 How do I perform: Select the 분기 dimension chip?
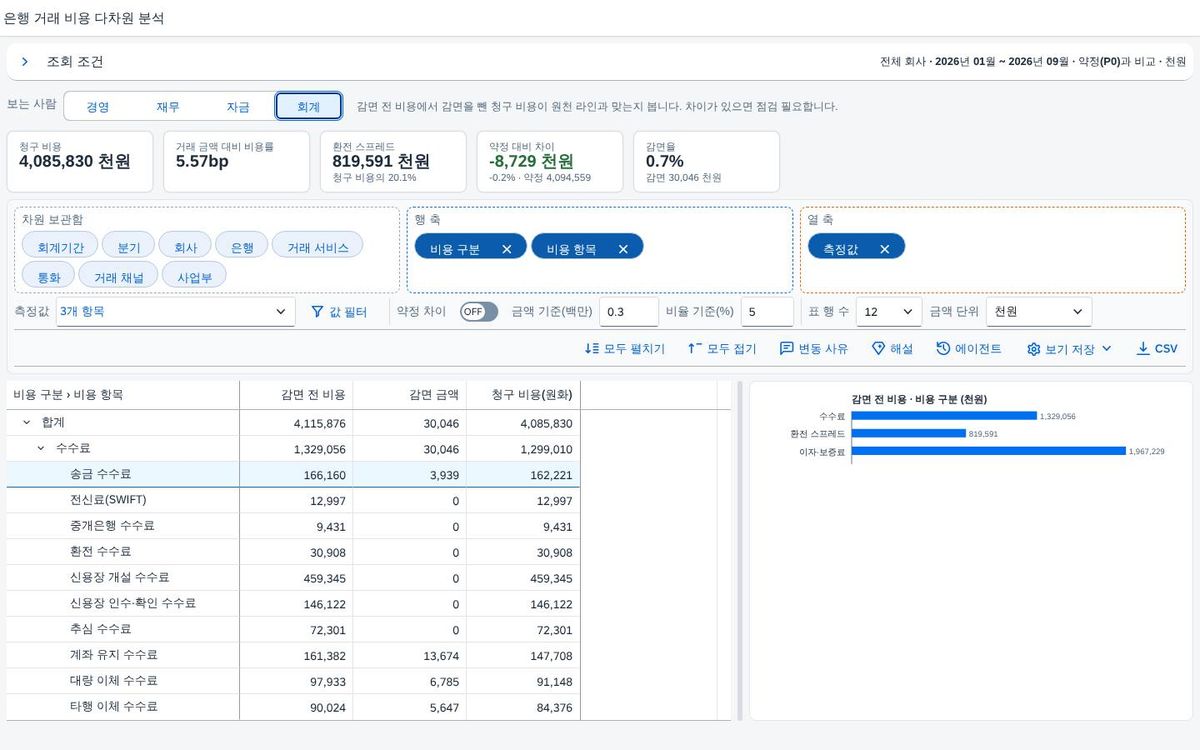129,247
